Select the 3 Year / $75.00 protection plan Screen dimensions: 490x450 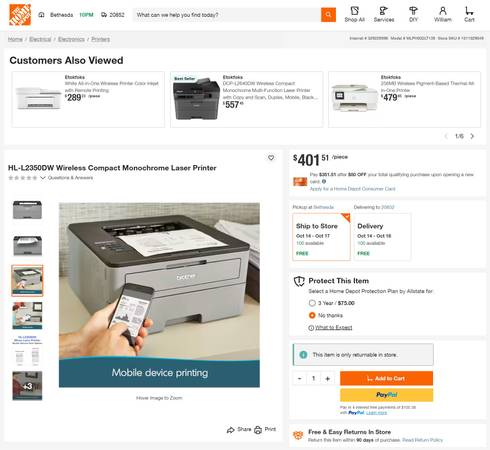[x=312, y=303]
